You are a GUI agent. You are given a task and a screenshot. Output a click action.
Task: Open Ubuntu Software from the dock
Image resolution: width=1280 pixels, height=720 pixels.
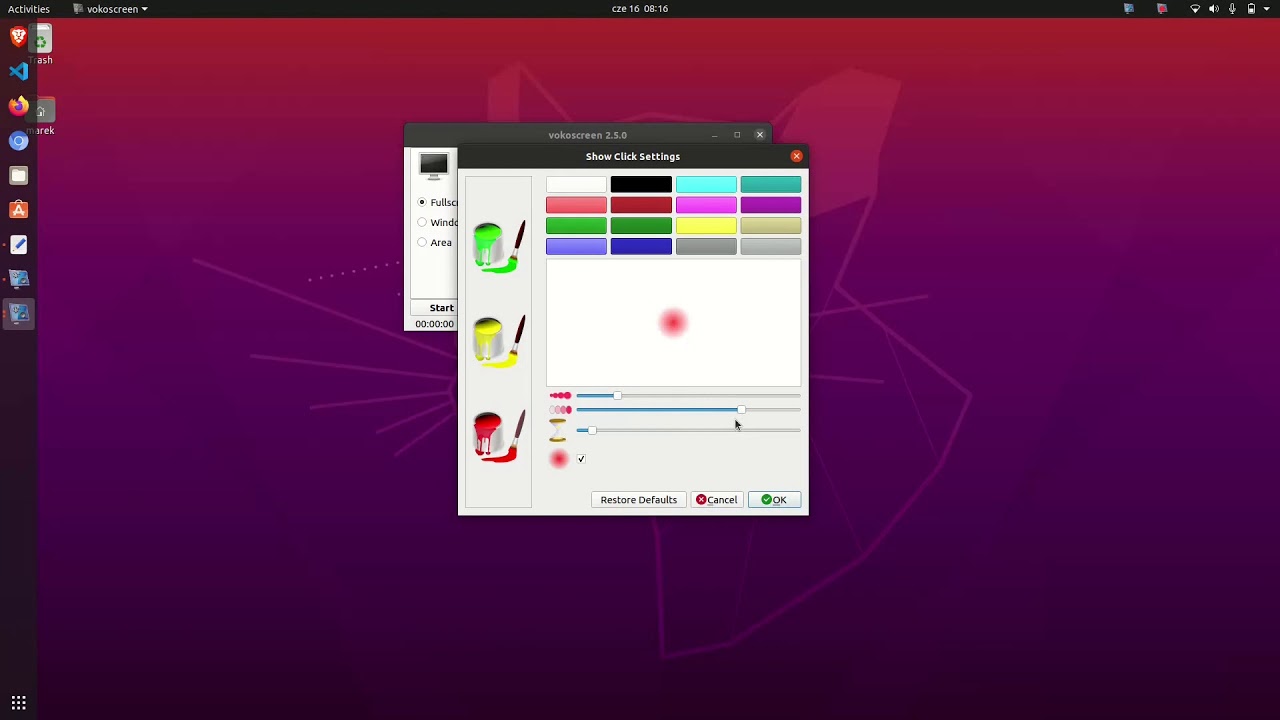coord(18,210)
